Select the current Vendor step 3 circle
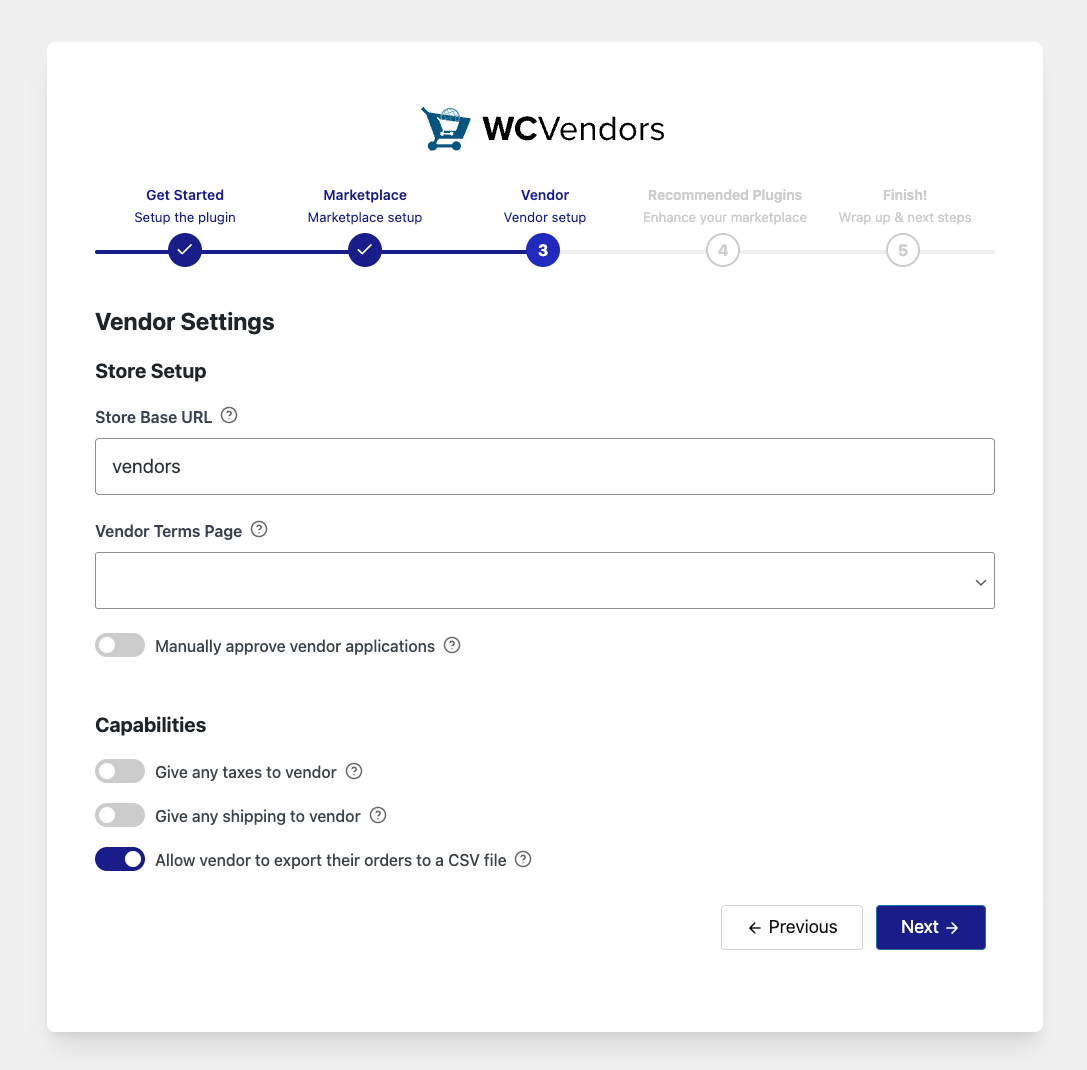Viewport: 1087px width, 1070px height. pos(543,251)
